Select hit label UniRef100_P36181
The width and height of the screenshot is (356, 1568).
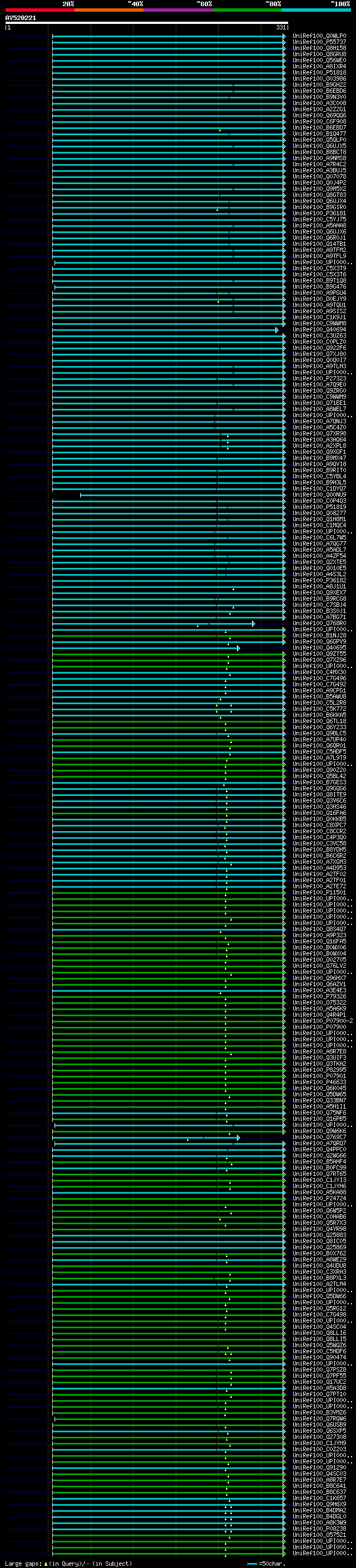coord(319,214)
